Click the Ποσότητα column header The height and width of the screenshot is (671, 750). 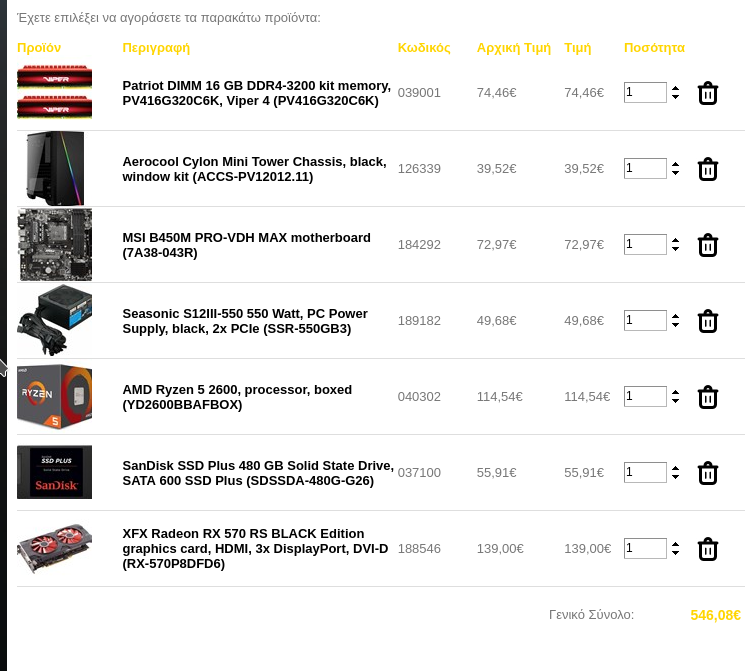654,48
